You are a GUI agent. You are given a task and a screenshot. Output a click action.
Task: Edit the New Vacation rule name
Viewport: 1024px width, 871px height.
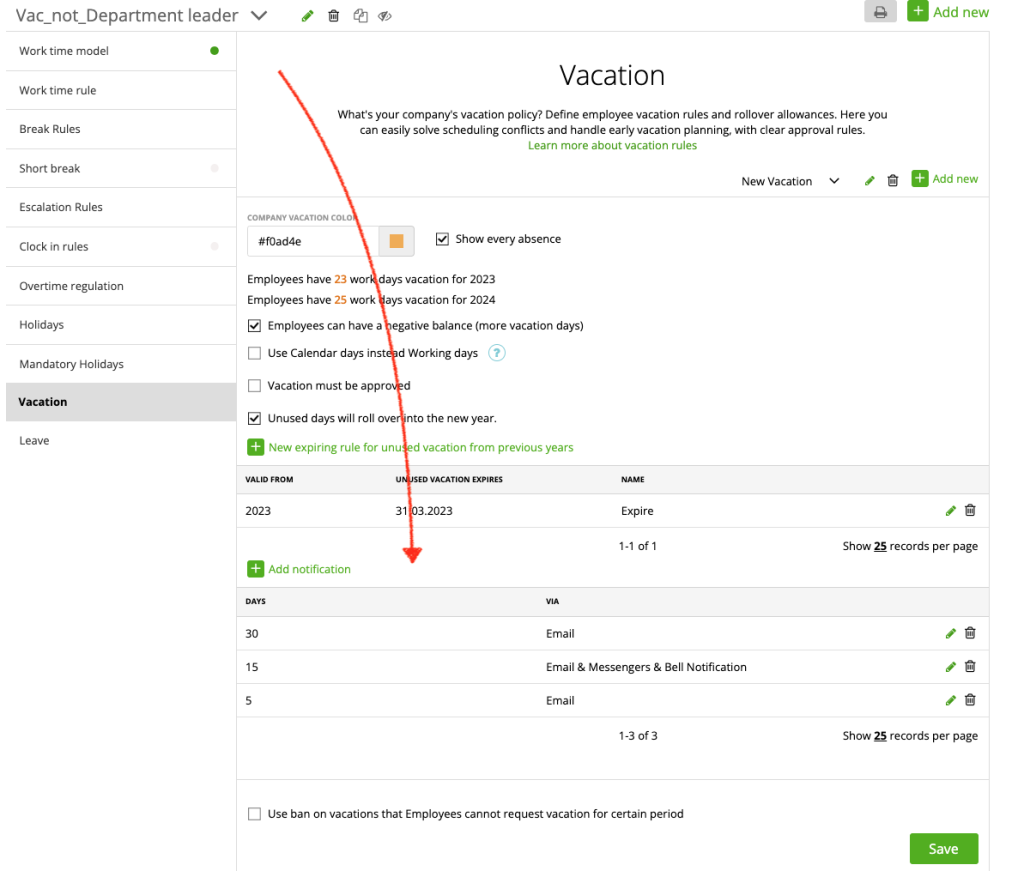pos(869,181)
